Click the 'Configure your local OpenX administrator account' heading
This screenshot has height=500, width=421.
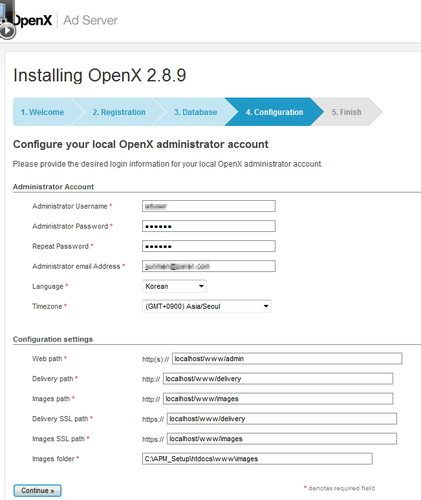click(141, 144)
